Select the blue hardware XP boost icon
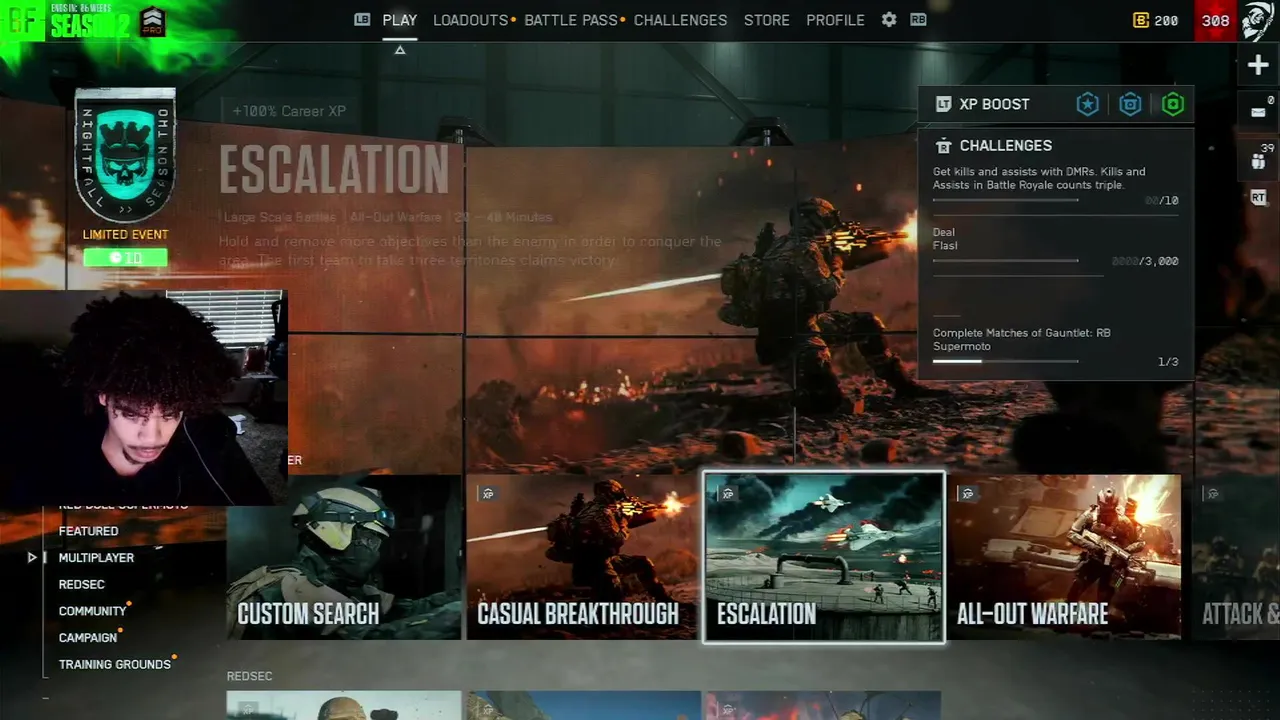The width and height of the screenshot is (1280, 720). pos(1130,104)
